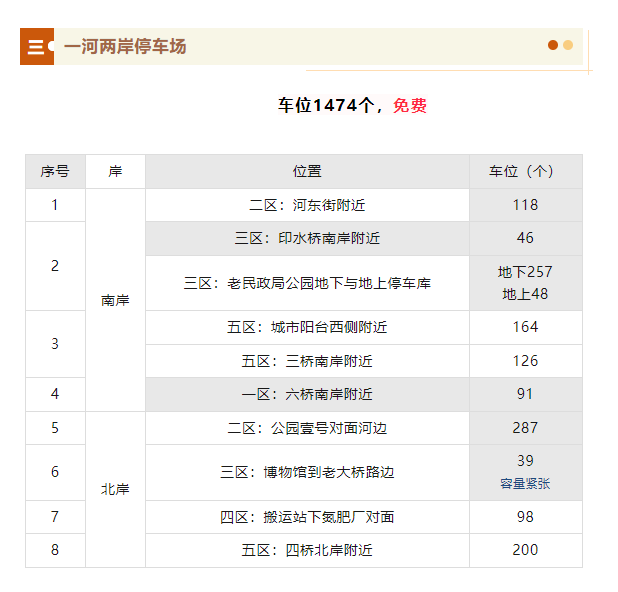Click the orange list icon beside the title
This screenshot has height=592, width=618.
(37, 47)
